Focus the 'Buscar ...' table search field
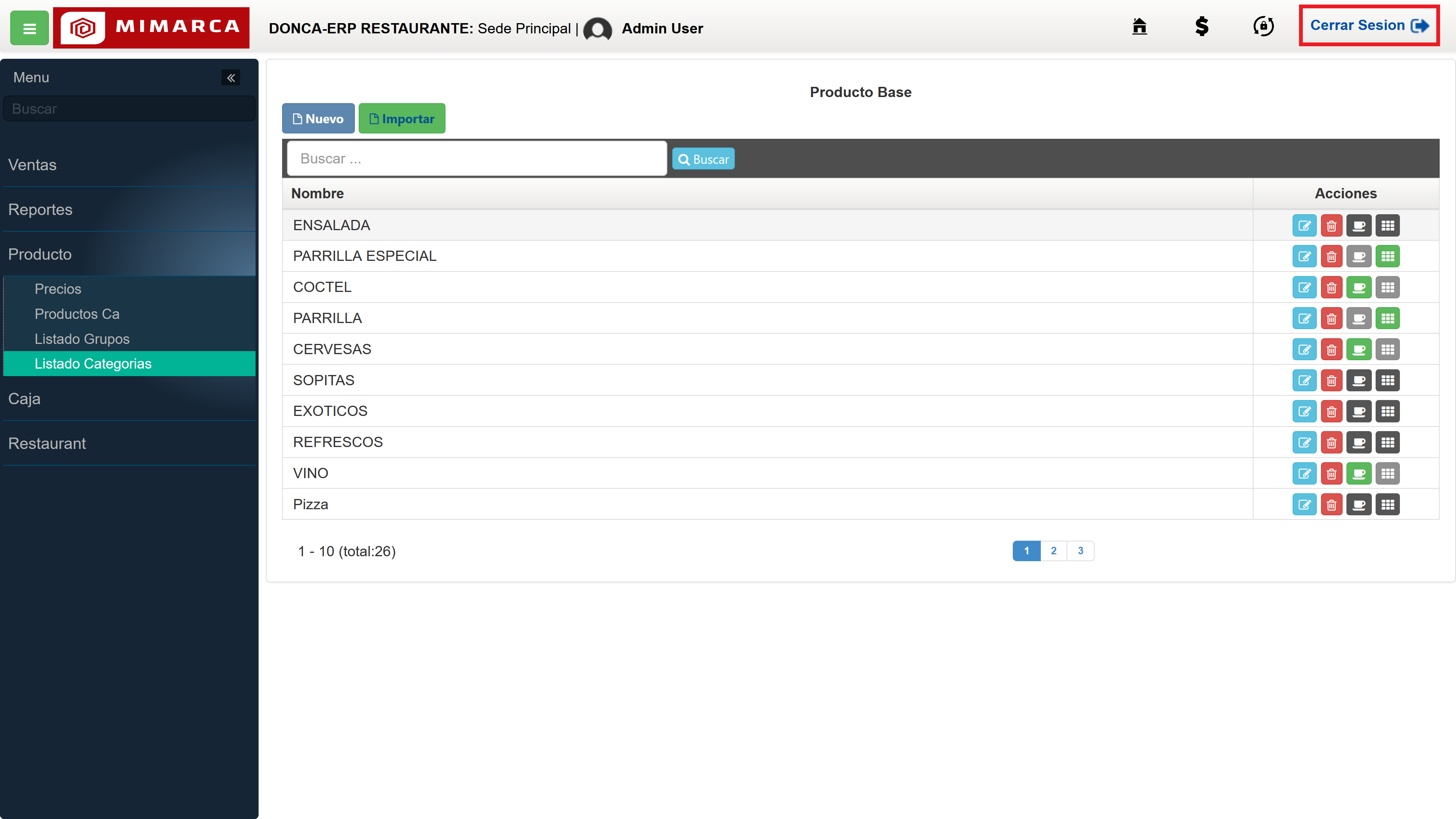1456x819 pixels. pos(477,159)
